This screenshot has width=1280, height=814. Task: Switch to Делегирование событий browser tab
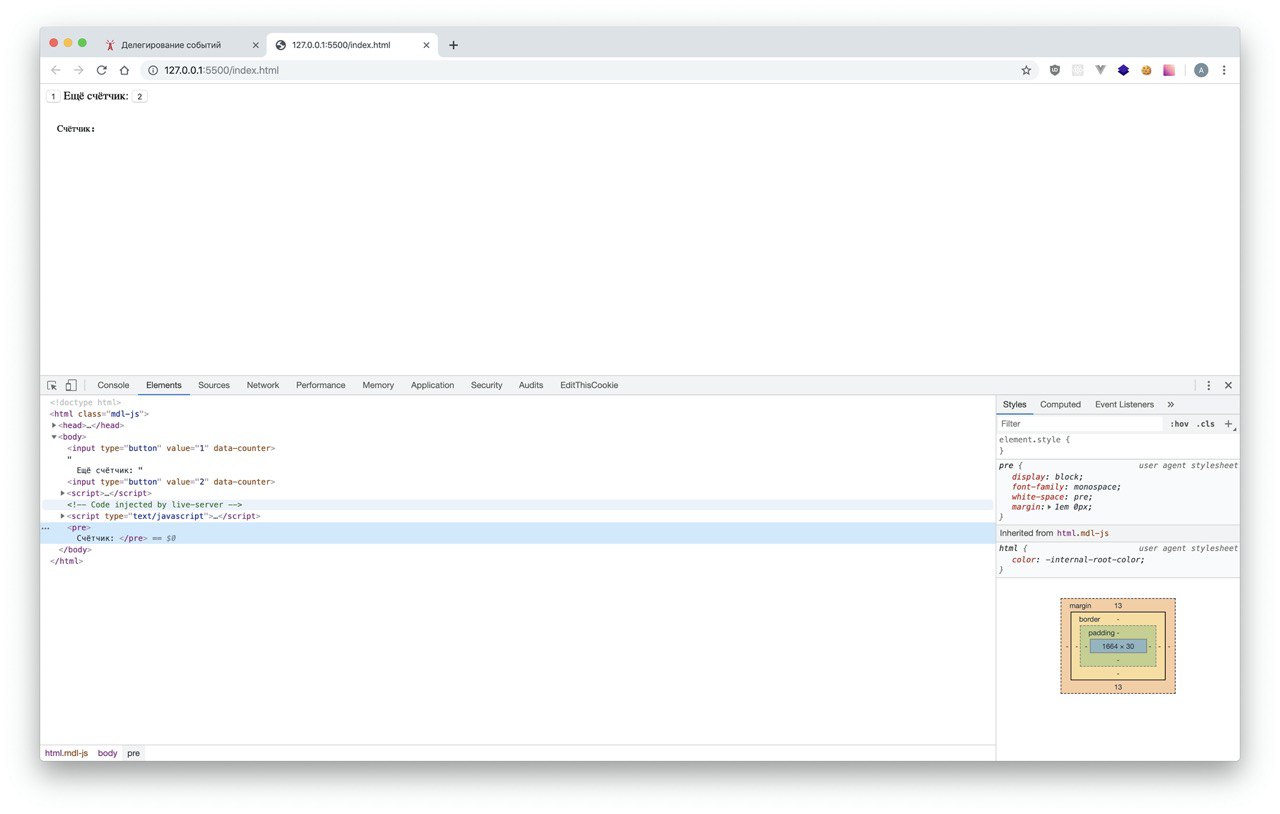pyautogui.click(x=170, y=45)
